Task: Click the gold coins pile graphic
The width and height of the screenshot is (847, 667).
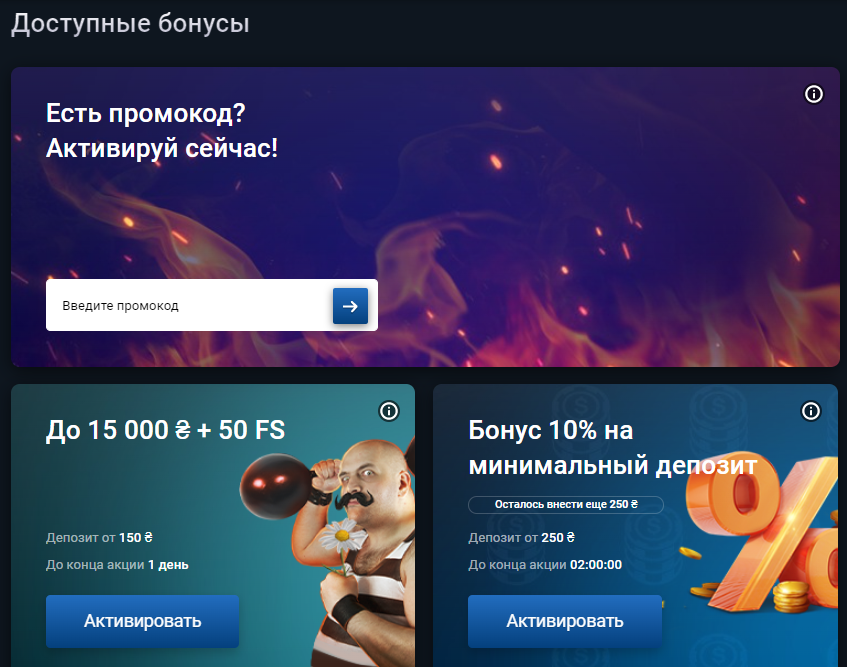Action: click(x=790, y=596)
